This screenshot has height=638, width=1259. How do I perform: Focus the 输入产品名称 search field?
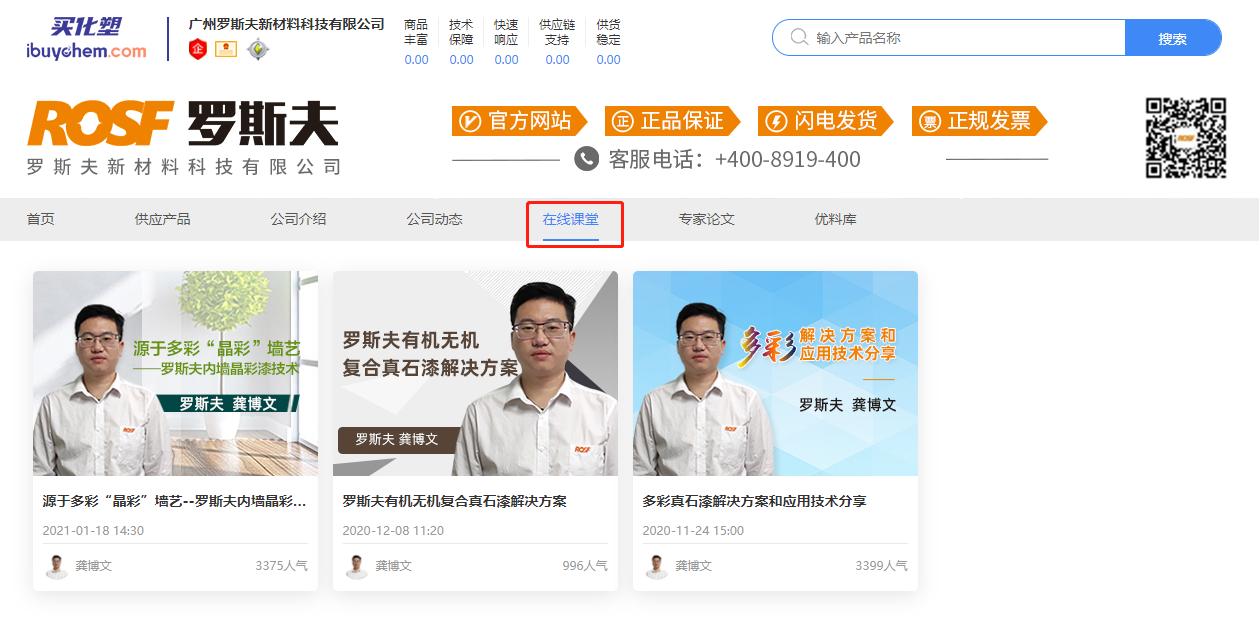point(948,38)
